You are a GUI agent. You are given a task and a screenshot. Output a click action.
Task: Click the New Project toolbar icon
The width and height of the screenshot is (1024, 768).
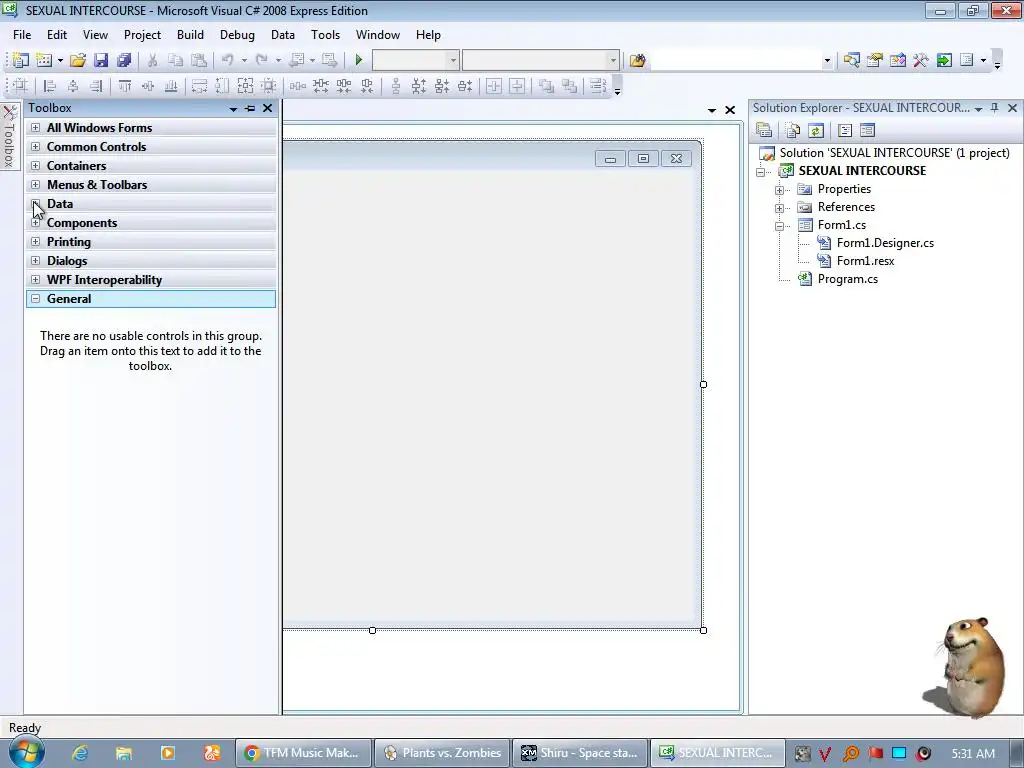click(20, 60)
